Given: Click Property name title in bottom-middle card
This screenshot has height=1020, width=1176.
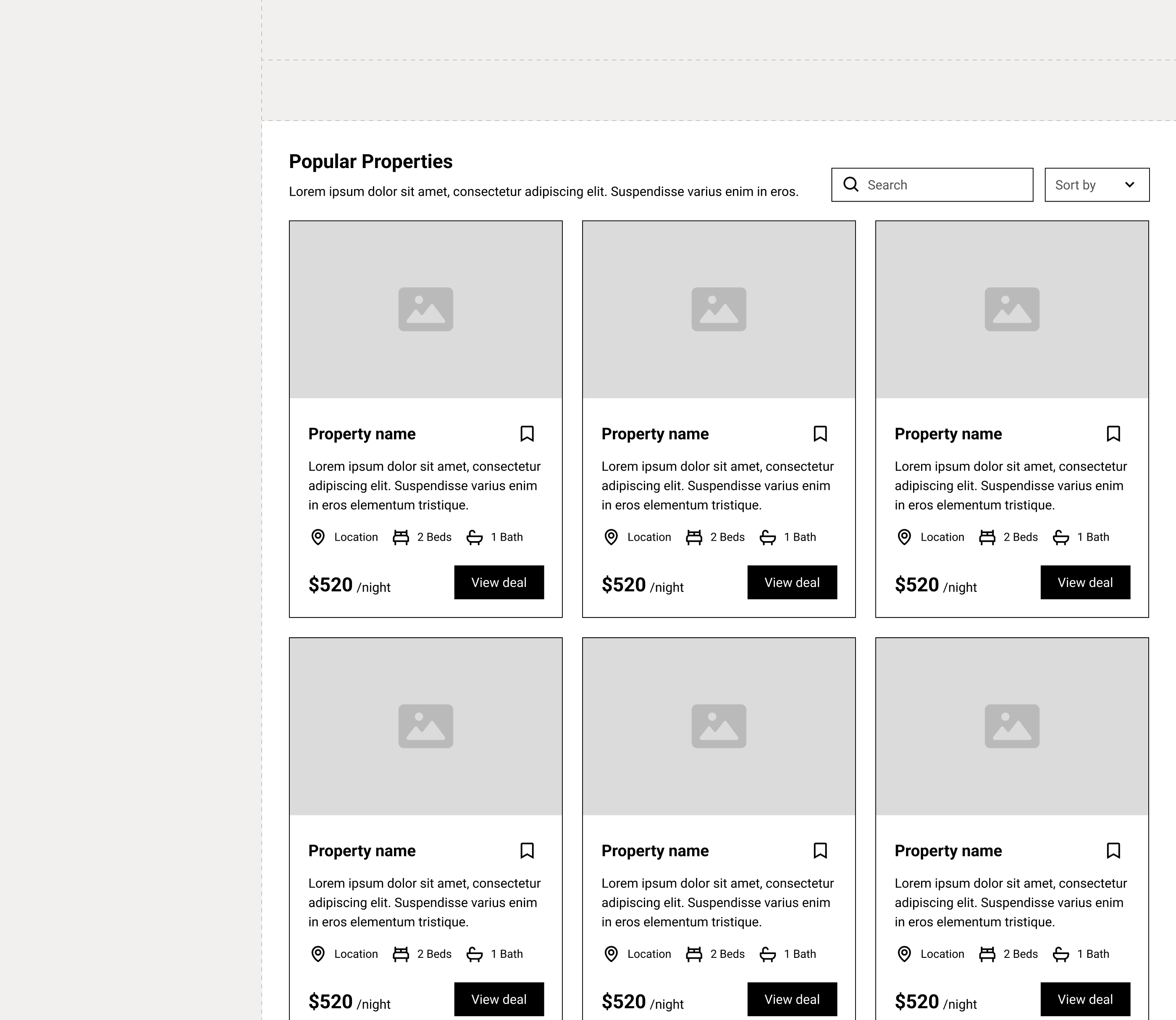Looking at the screenshot, I should pyautogui.click(x=655, y=850).
